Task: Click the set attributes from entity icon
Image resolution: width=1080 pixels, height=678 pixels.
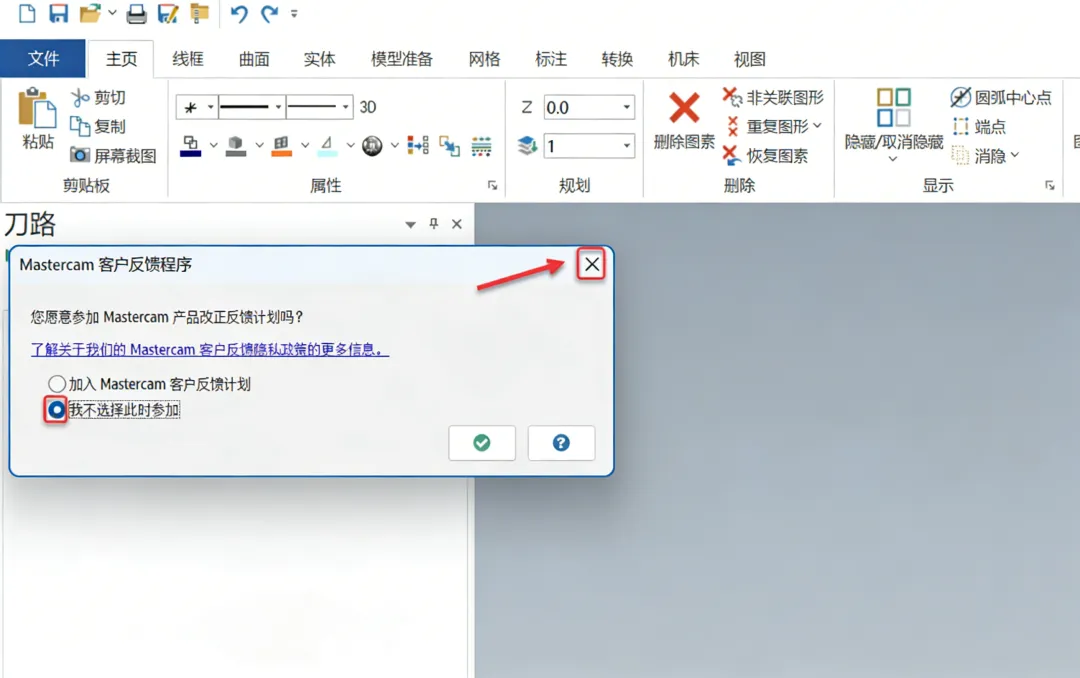Action: click(x=418, y=145)
